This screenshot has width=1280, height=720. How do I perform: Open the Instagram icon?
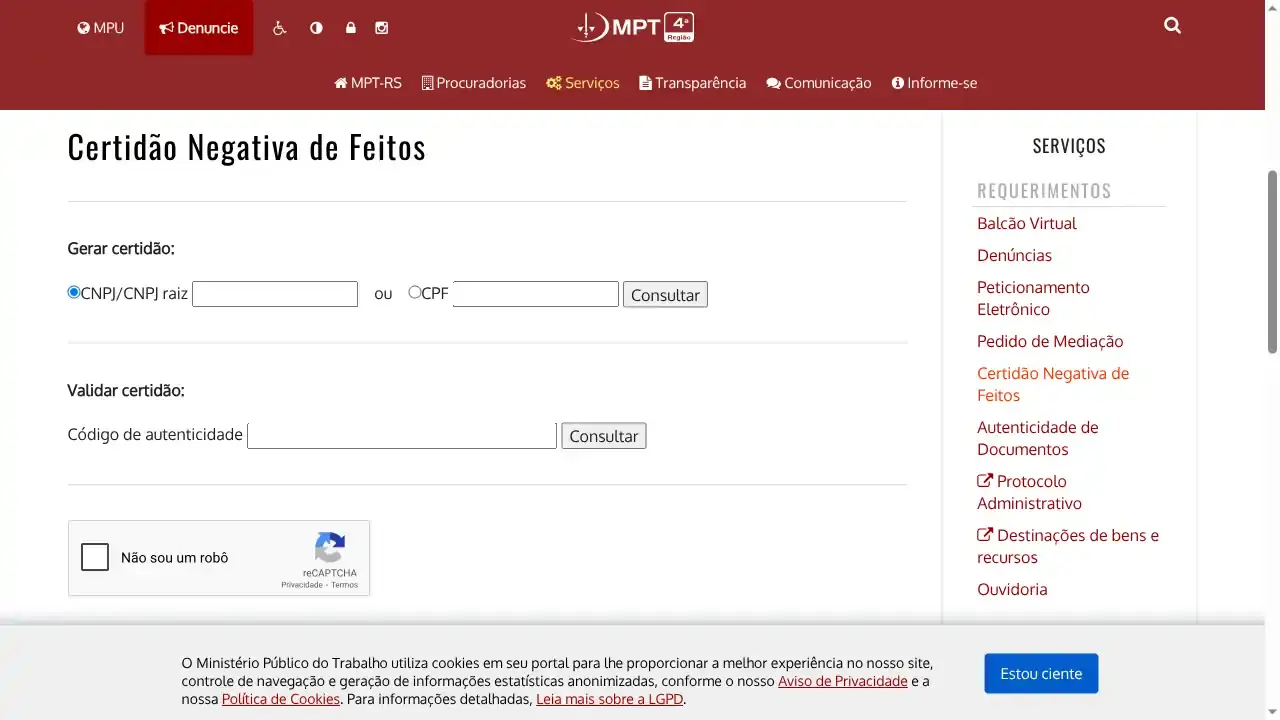point(382,27)
